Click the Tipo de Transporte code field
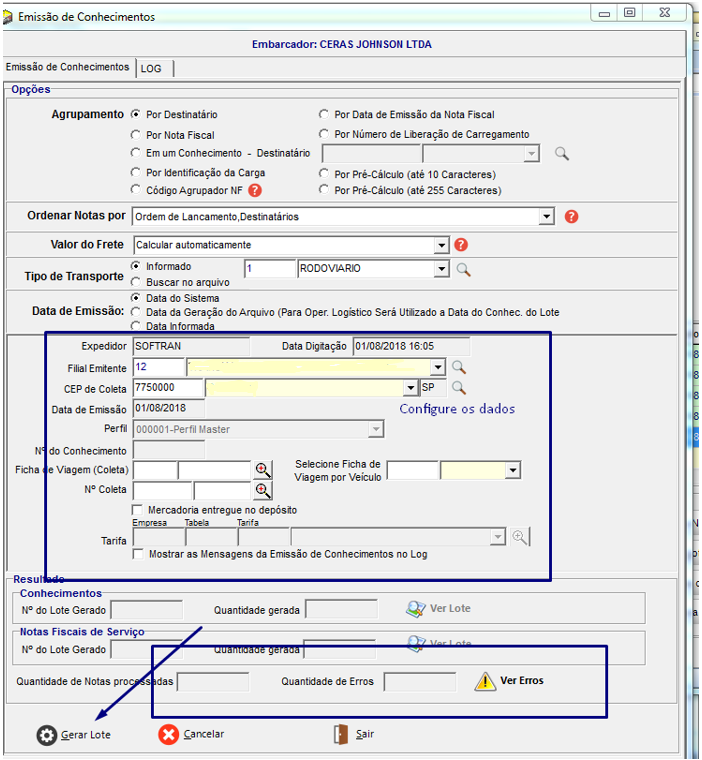The width and height of the screenshot is (702, 760). point(270,269)
